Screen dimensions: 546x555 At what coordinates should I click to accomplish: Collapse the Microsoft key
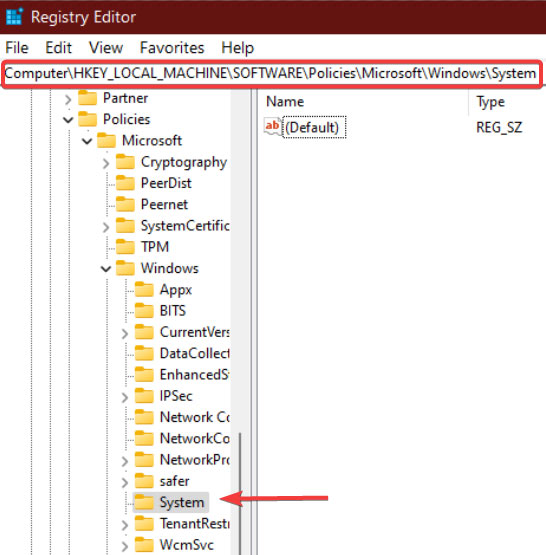click(x=87, y=141)
